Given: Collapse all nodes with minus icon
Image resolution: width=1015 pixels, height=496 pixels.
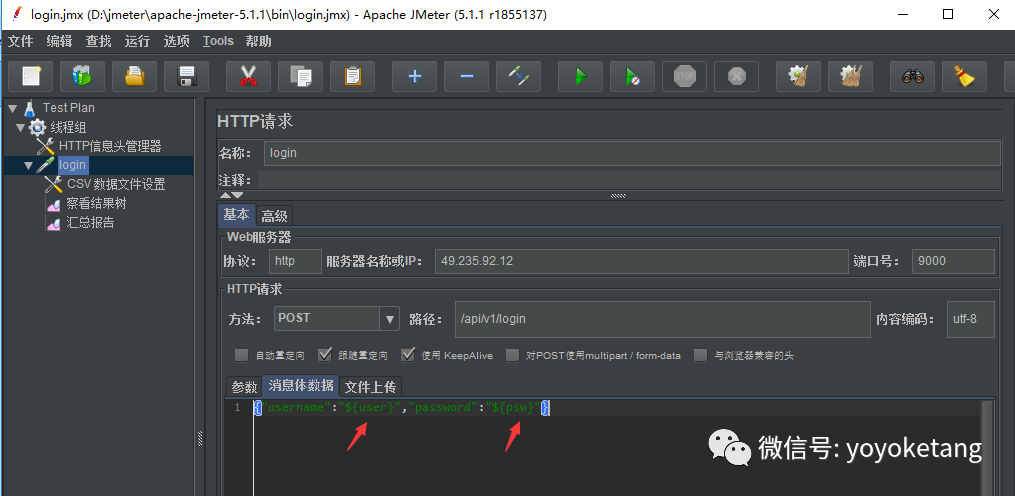Looking at the screenshot, I should pyautogui.click(x=466, y=76).
